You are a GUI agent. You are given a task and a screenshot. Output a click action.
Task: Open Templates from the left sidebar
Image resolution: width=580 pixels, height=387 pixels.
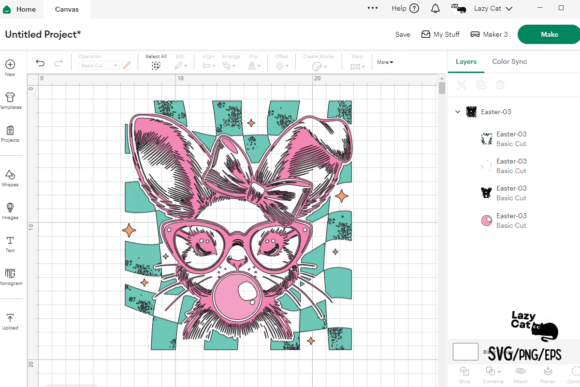(10, 101)
